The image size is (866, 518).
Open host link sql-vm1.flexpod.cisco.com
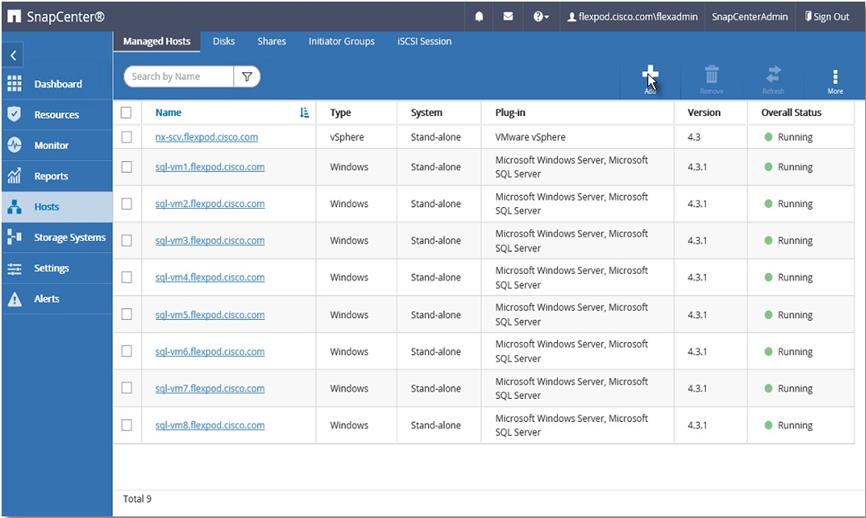(x=210, y=167)
